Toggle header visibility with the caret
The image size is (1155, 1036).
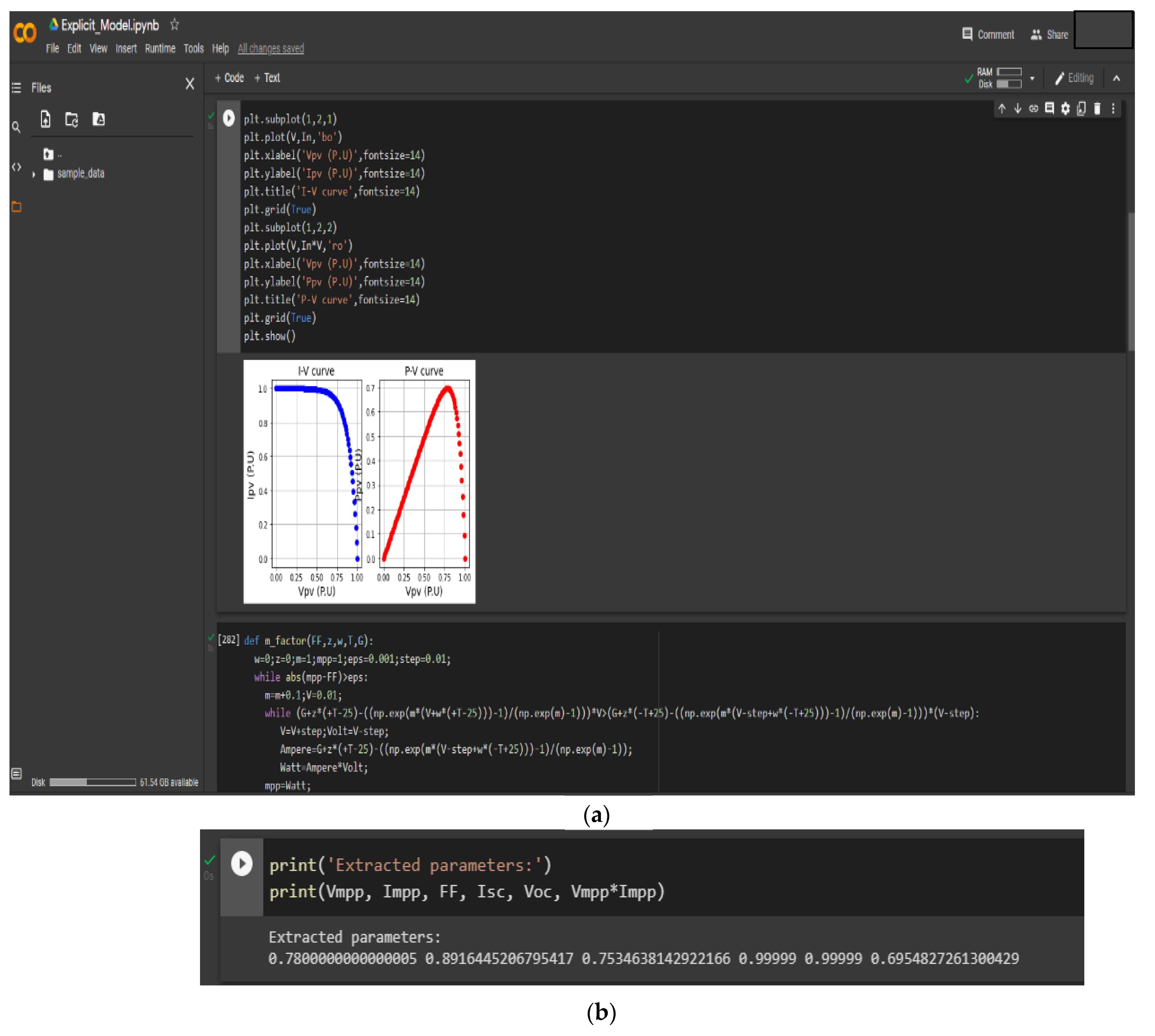1116,78
